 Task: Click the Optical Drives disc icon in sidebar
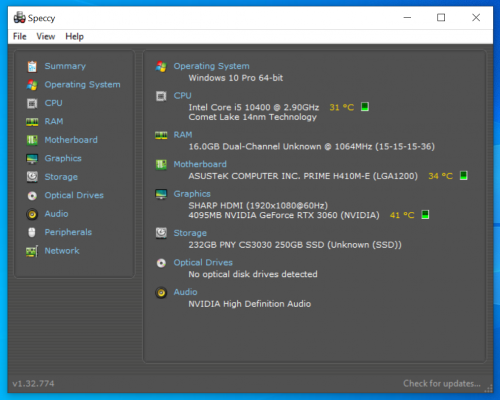point(32,196)
